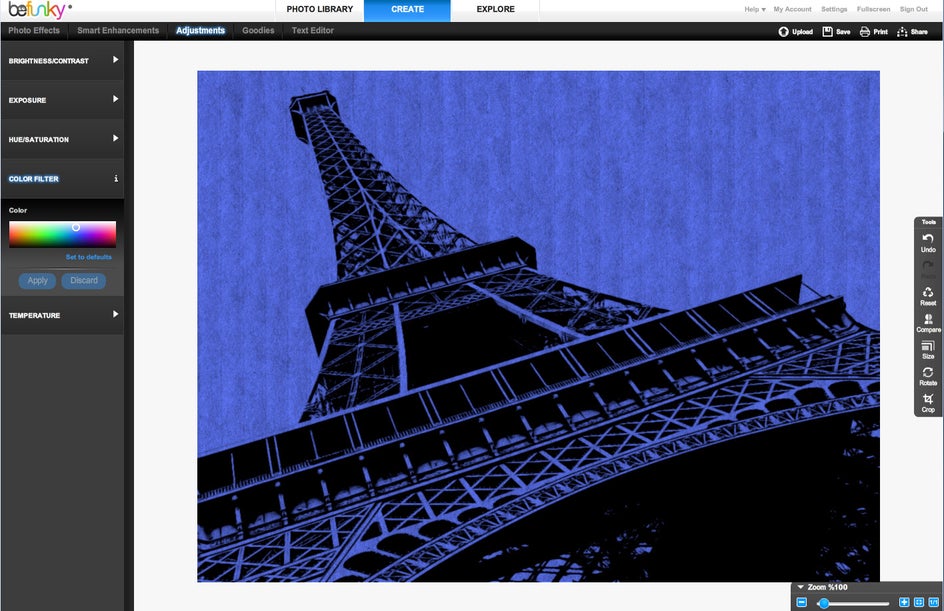Click the Fullscreen link
Image resolution: width=944 pixels, height=611 pixels.
(873, 9)
